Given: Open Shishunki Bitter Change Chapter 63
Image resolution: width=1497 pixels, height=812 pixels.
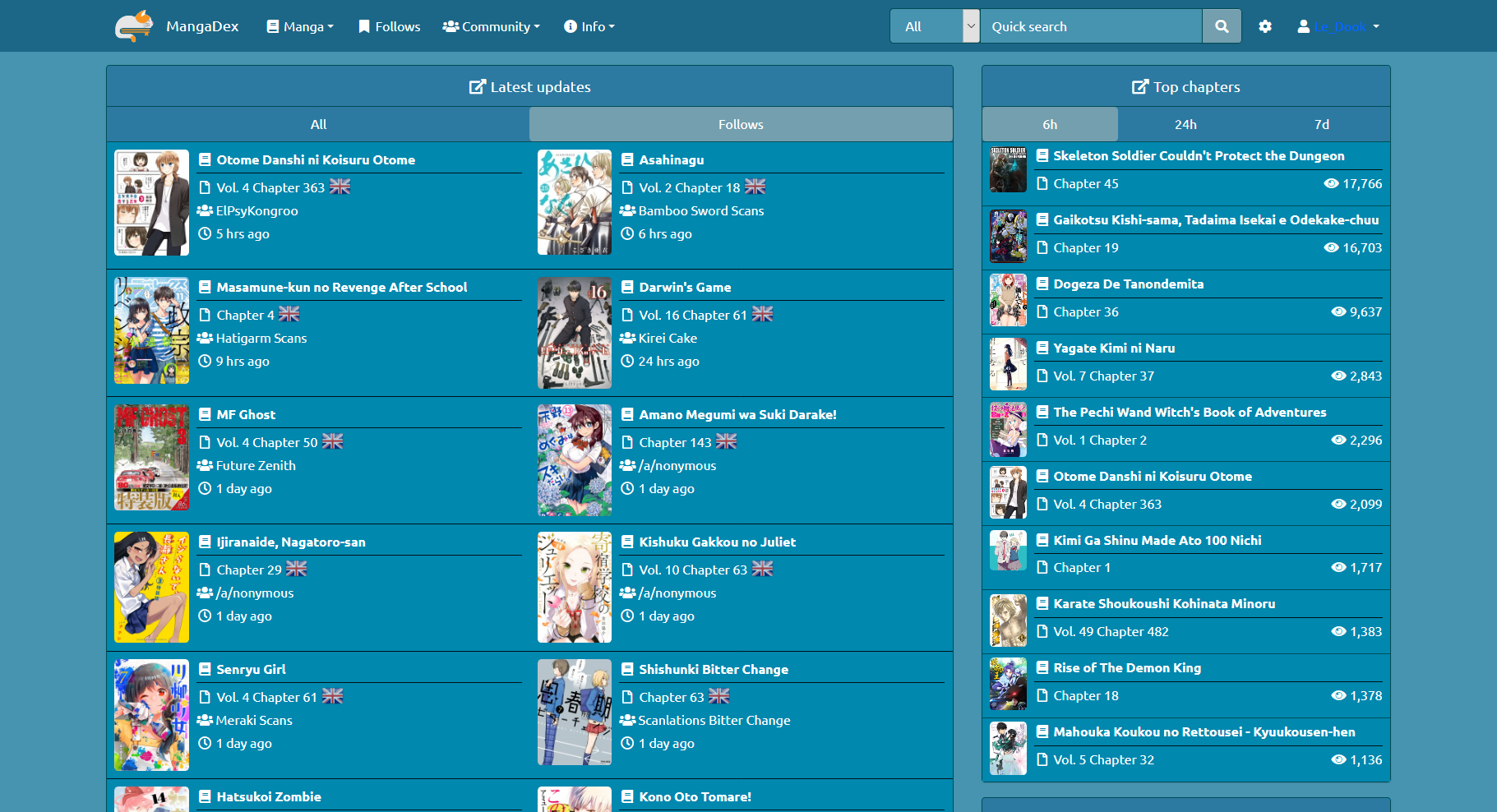Looking at the screenshot, I should 672,698.
